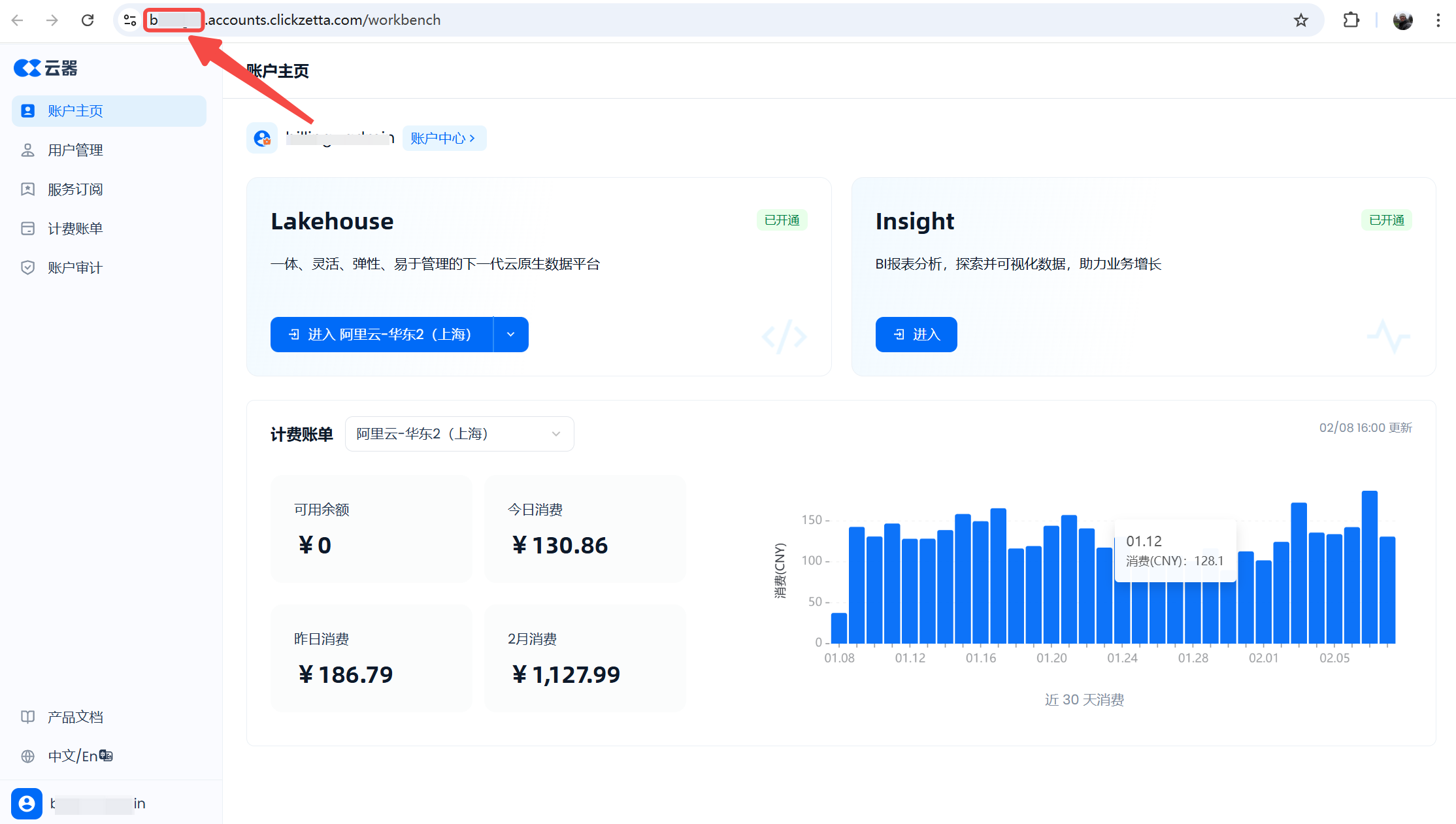Click the Insight 进入 button
Viewport: 1456px width, 824px height.
pos(916,335)
